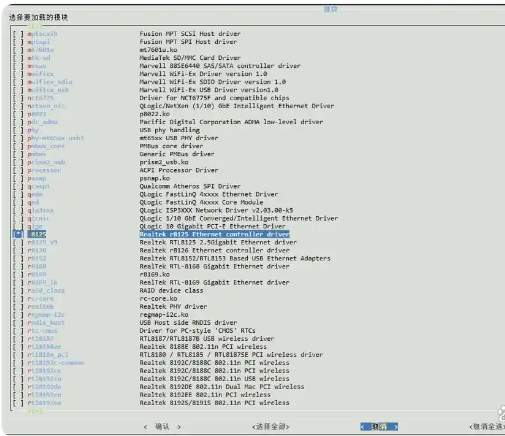Image resolution: width=505 pixels, height=436 pixels.
Task: Click 'Marvell WiFi-Ex Driver version 1.0' text
Action: click(203, 74)
